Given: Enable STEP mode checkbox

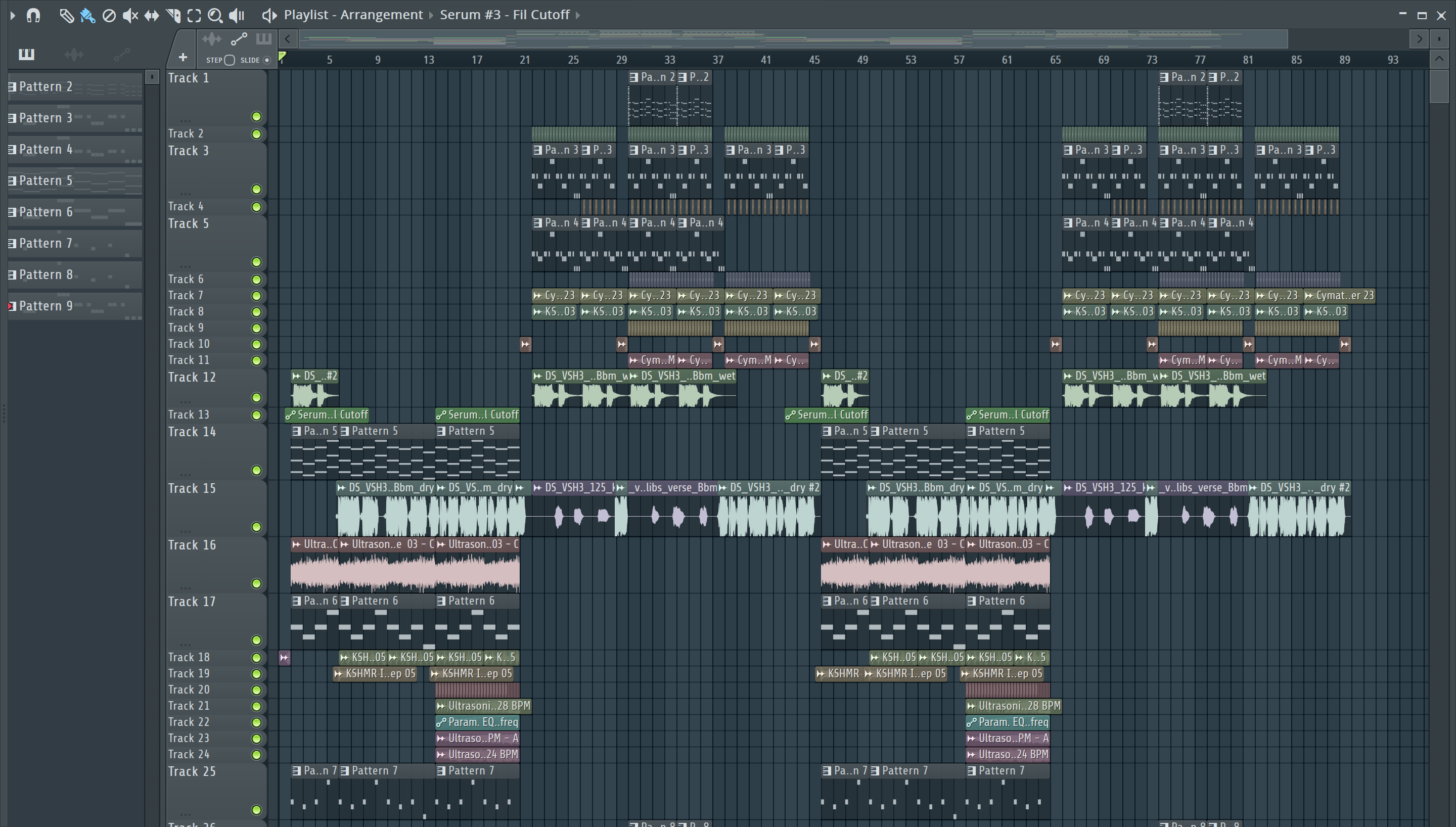Looking at the screenshot, I should click(230, 60).
